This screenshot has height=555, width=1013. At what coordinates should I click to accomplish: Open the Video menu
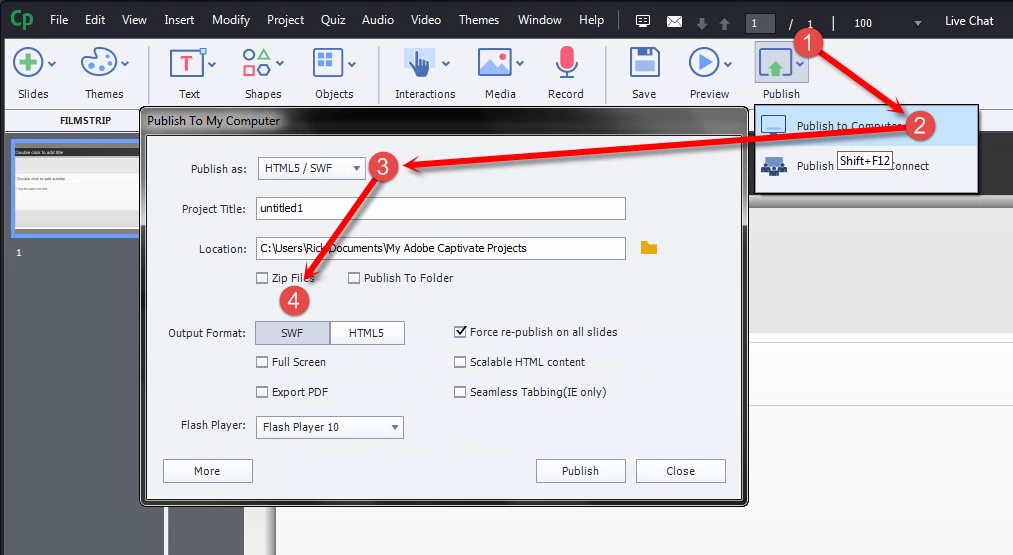click(426, 20)
